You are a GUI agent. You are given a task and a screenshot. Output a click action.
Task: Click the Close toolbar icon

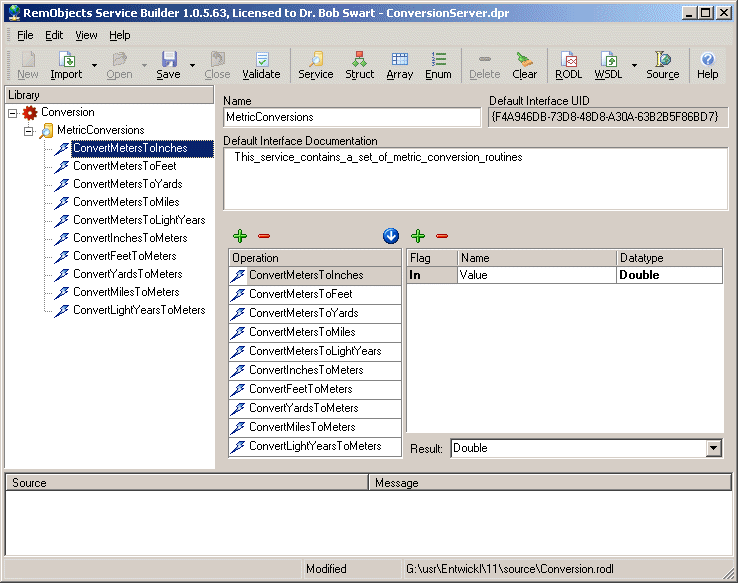click(x=217, y=65)
